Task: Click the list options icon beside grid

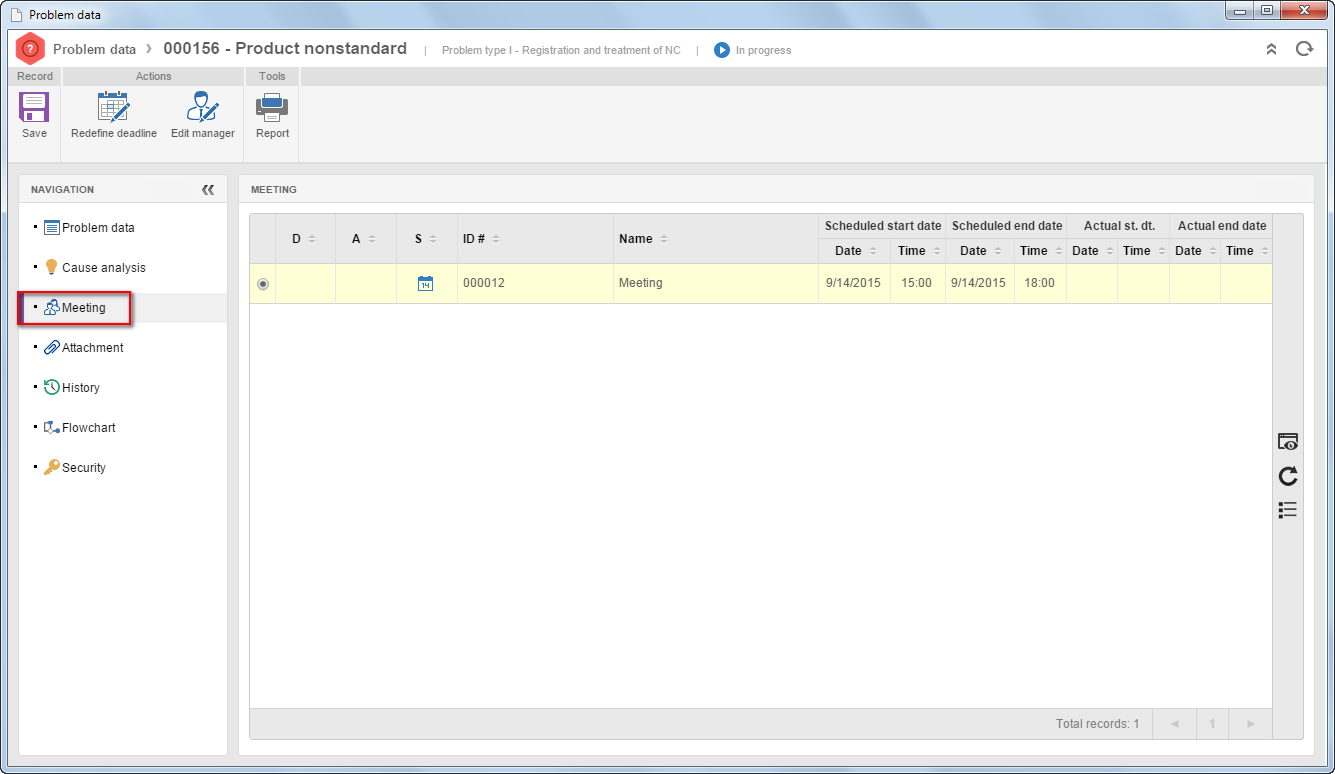Action: (x=1288, y=510)
